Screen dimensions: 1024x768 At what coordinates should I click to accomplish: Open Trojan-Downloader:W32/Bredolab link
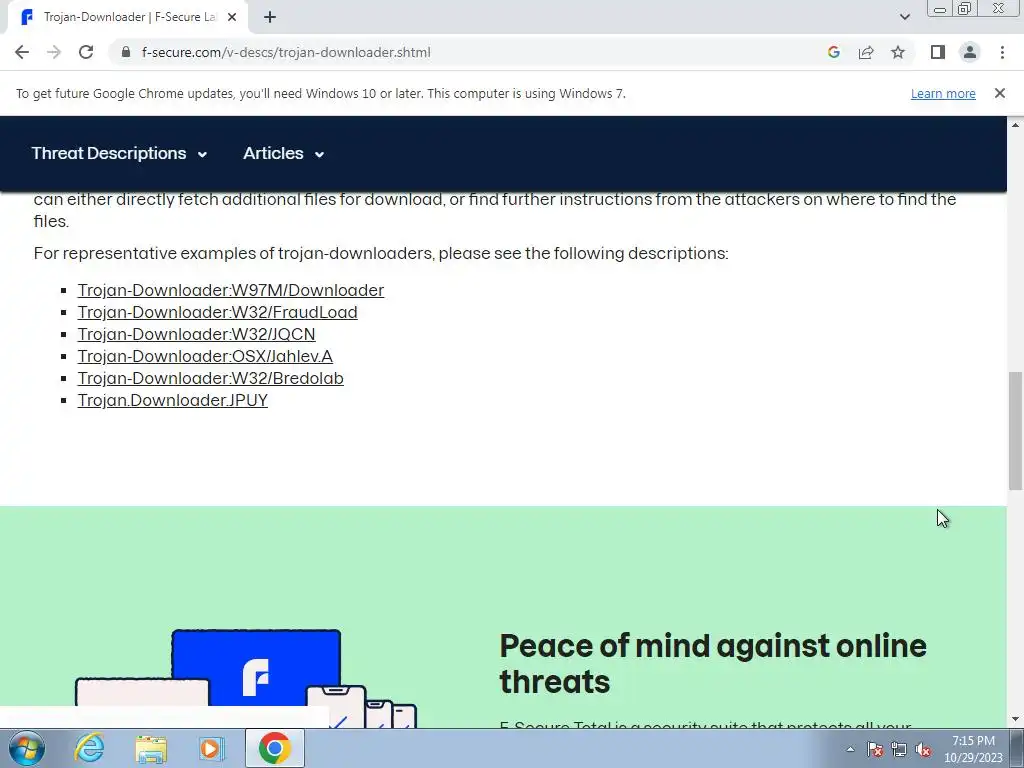210,379
